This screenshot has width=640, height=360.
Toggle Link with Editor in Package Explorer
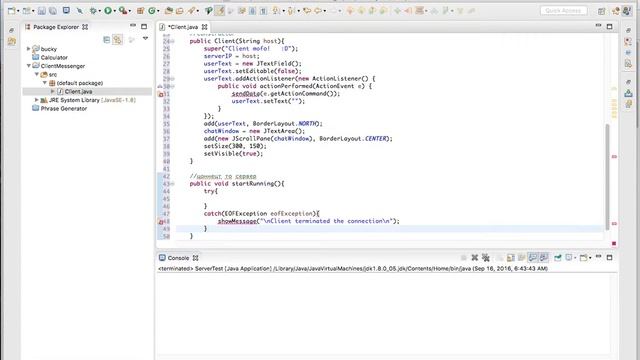point(118,40)
